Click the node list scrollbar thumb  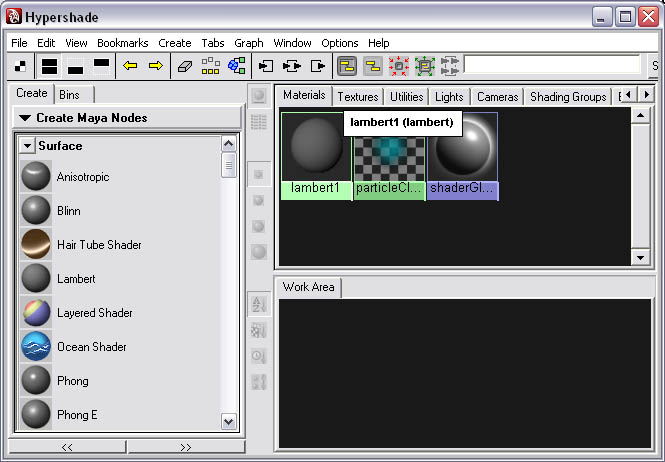point(229,165)
